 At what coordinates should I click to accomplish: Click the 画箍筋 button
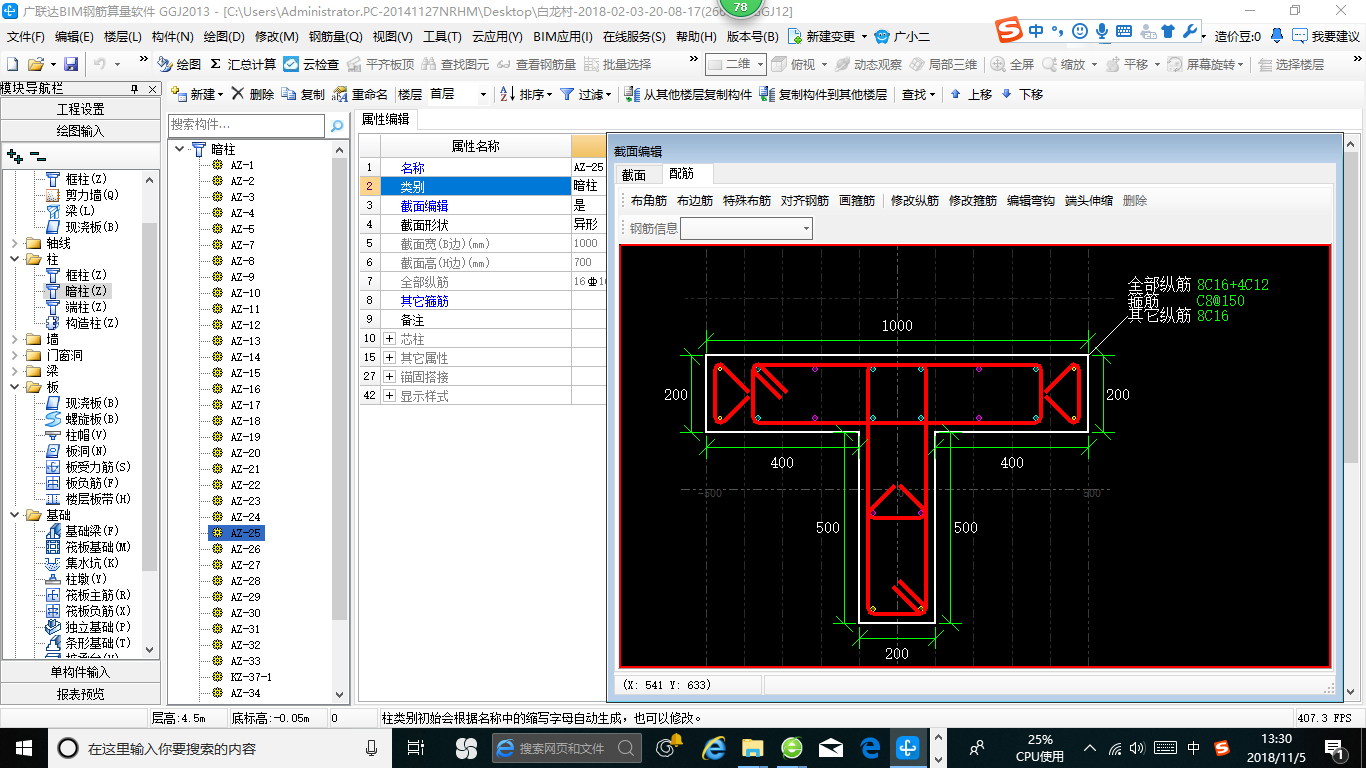point(857,201)
